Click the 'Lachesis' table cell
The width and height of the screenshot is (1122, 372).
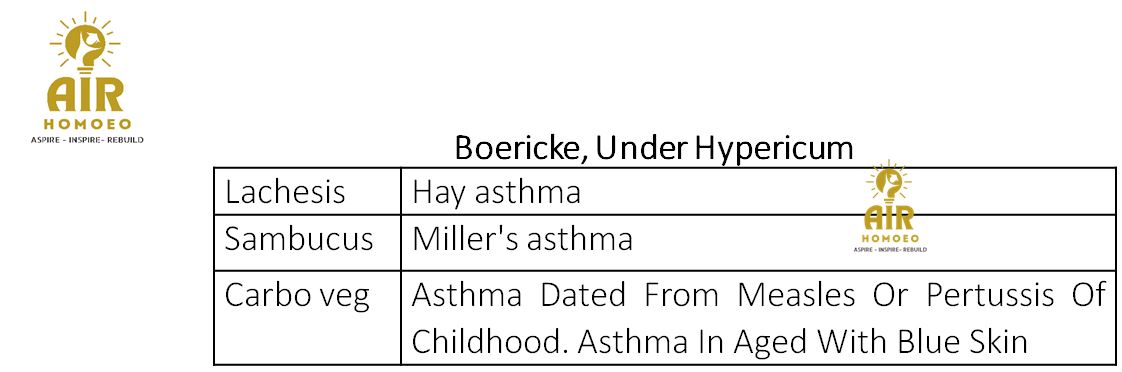(307, 192)
